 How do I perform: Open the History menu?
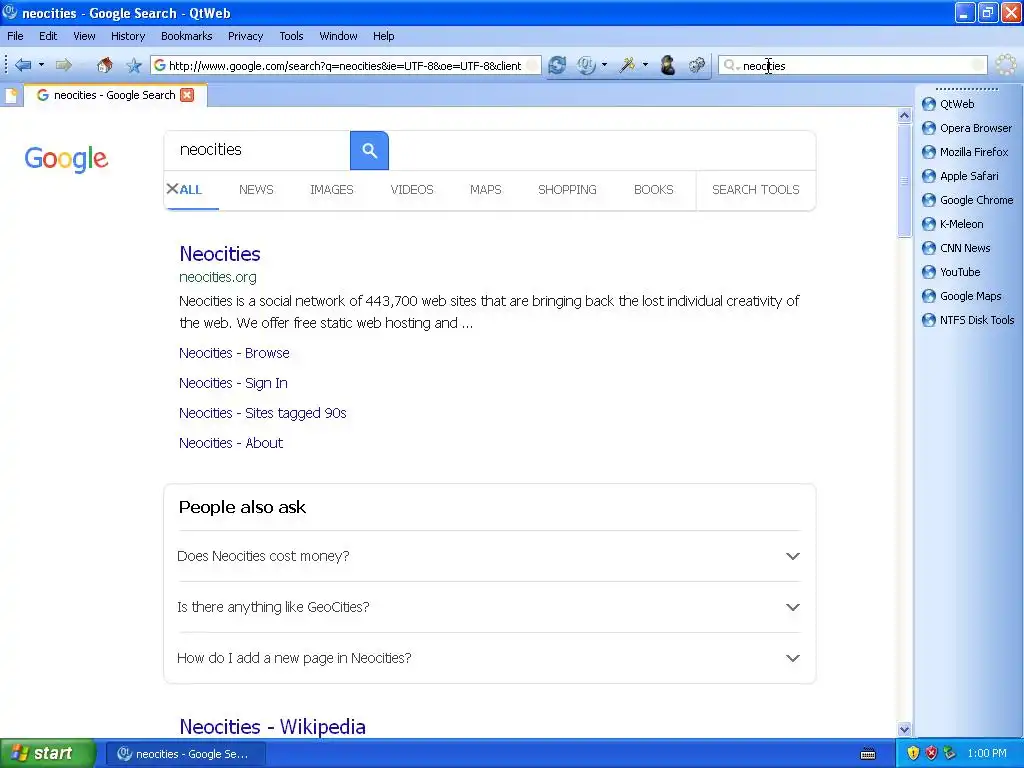coord(128,36)
